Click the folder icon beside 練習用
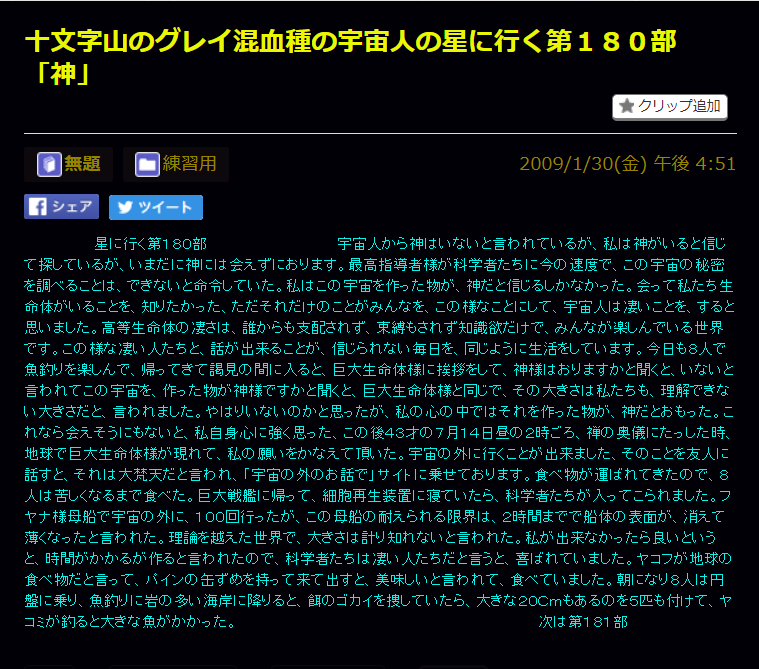Screen dimensions: 759x669 [147, 164]
